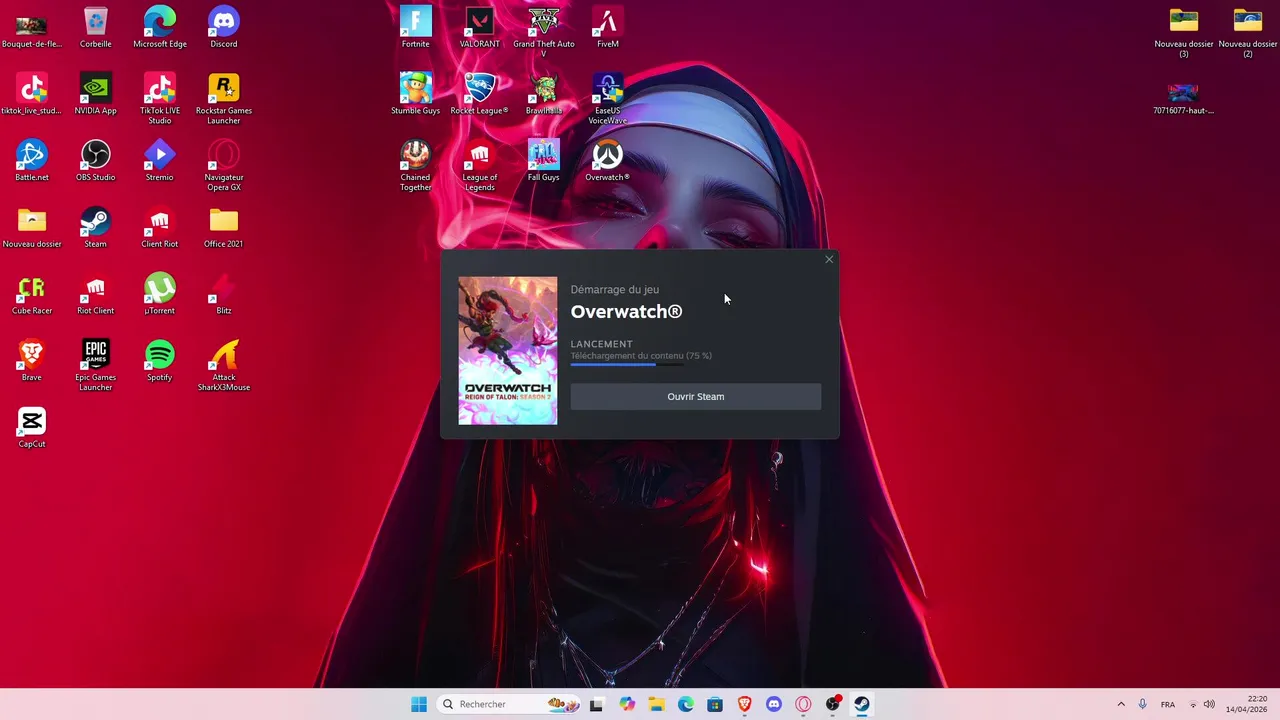Open the FRA language switcher
This screenshot has height=720, width=1280.
[x=1168, y=704]
